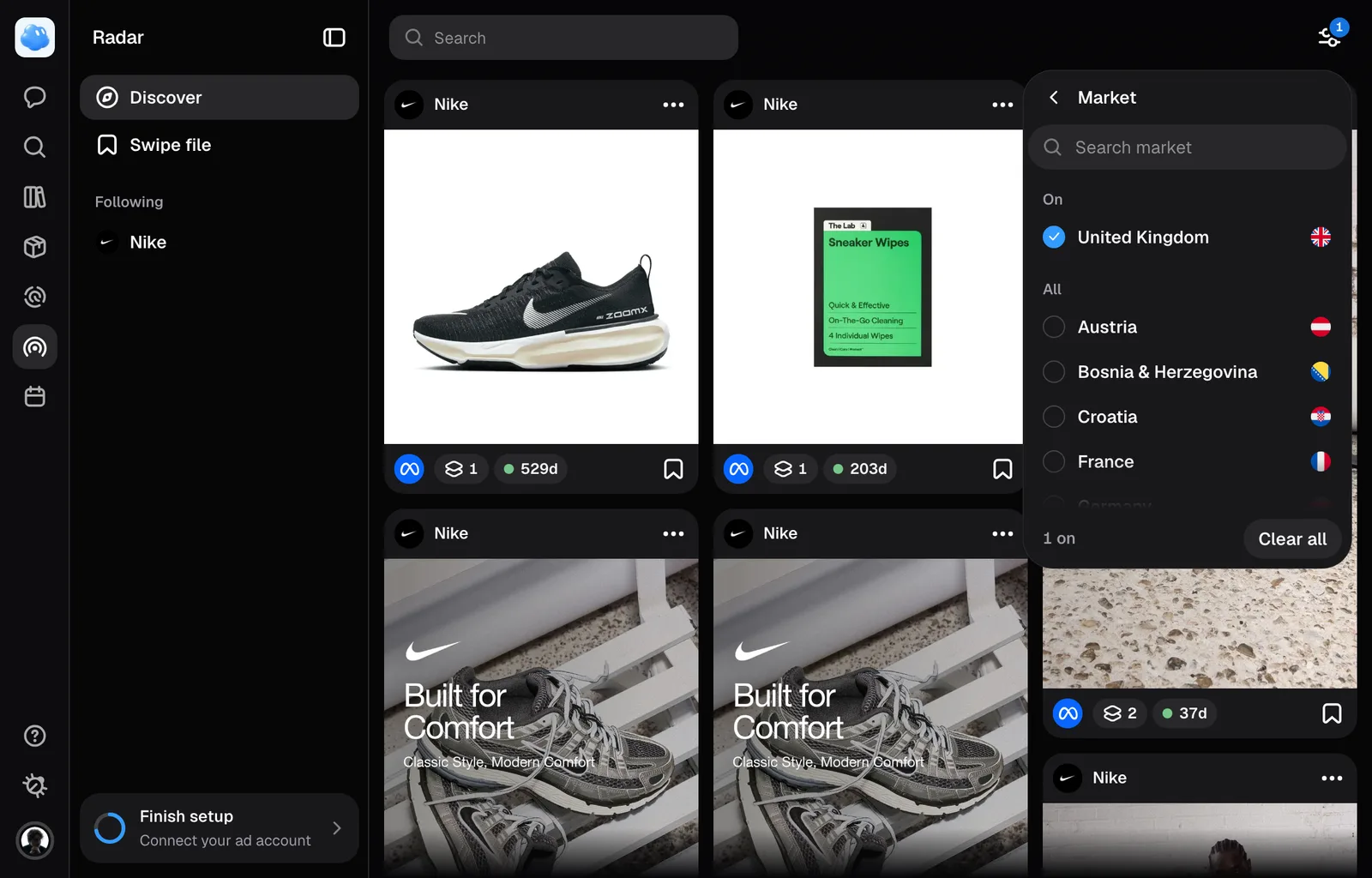This screenshot has height=878, width=1372.
Task: Open the chat bubble icon in sidebar
Action: (x=34, y=97)
